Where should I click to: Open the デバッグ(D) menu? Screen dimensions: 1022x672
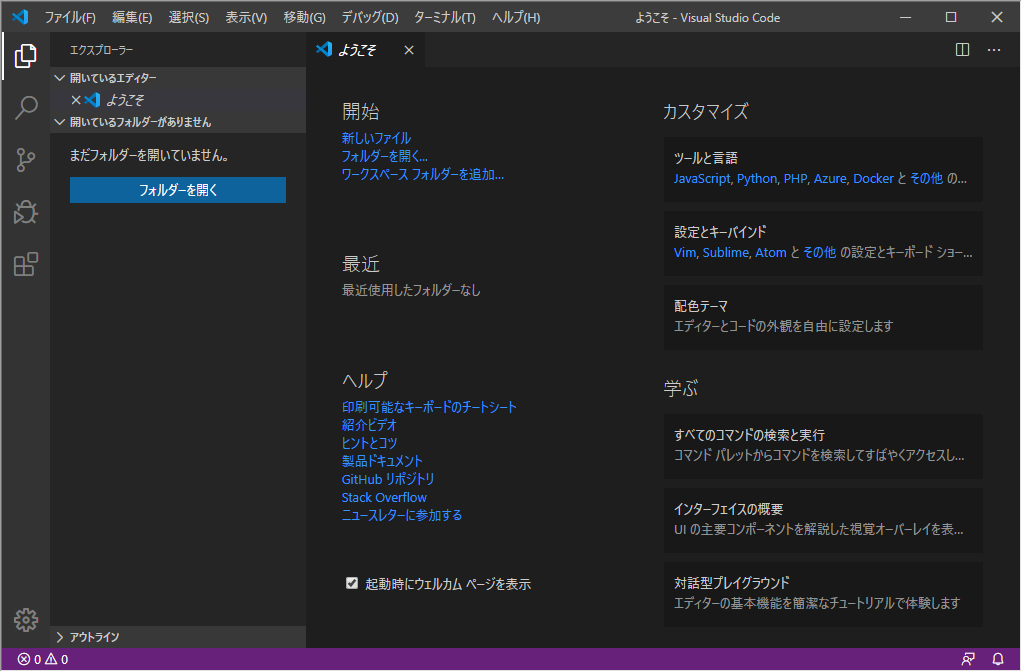pyautogui.click(x=370, y=18)
